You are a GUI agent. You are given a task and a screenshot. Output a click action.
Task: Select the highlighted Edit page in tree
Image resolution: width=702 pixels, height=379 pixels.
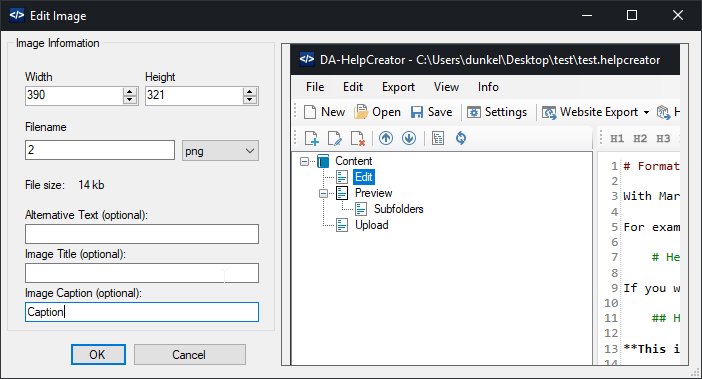coord(364,177)
